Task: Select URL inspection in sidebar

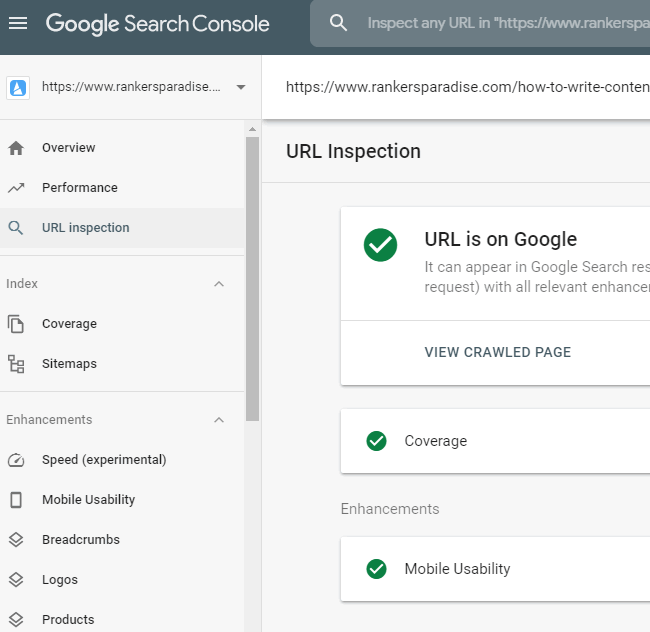Action: tap(122, 228)
